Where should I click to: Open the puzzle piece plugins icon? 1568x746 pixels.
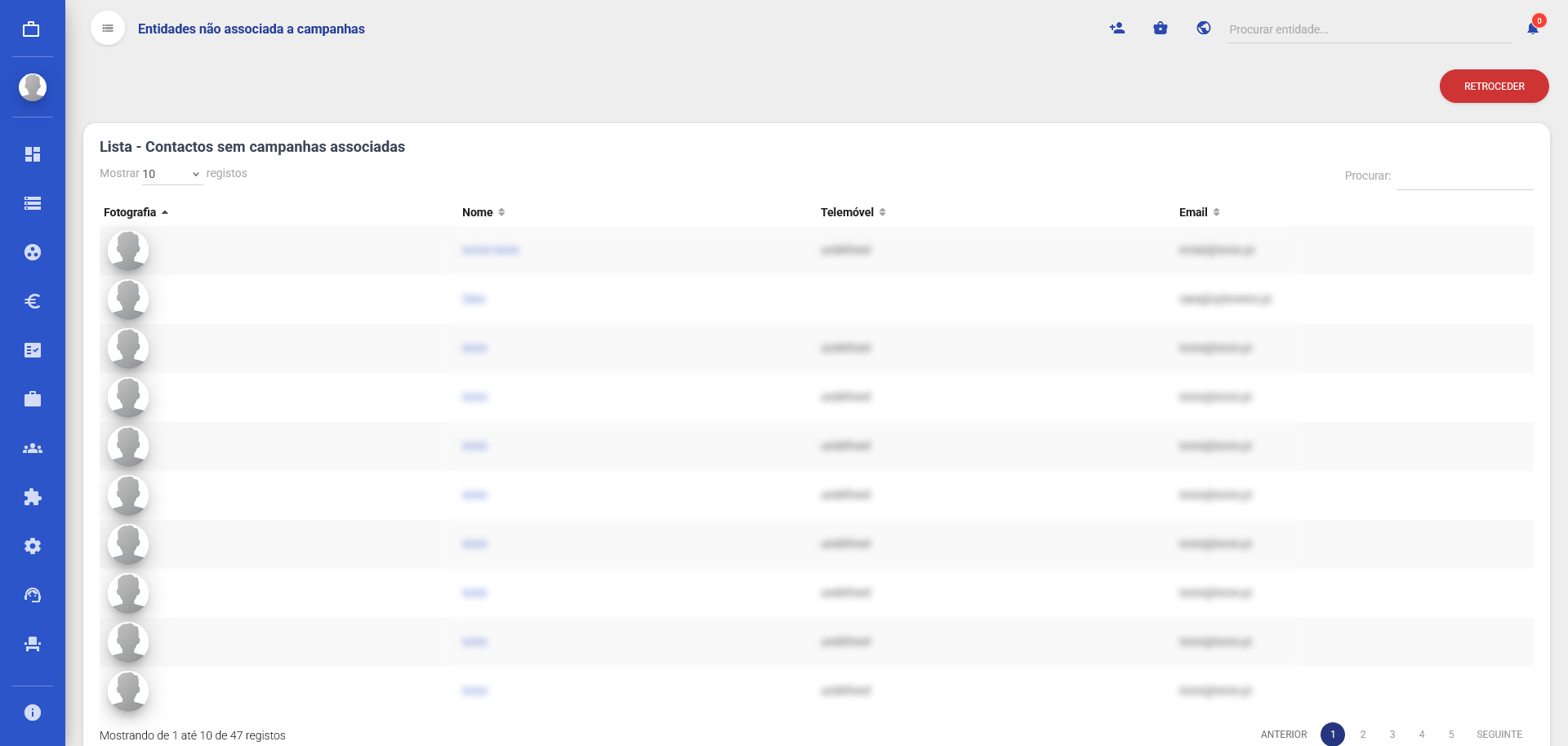click(33, 497)
